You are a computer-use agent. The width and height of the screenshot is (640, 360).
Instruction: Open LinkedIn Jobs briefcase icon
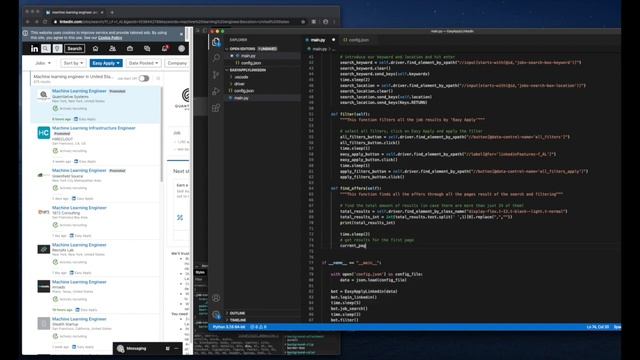pyautogui.click(x=130, y=49)
